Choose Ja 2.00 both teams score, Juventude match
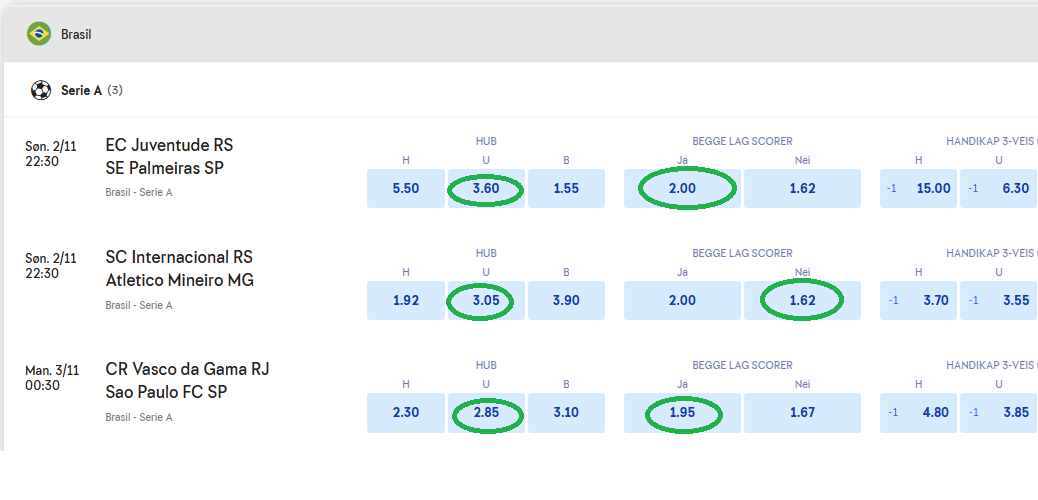 click(x=682, y=188)
